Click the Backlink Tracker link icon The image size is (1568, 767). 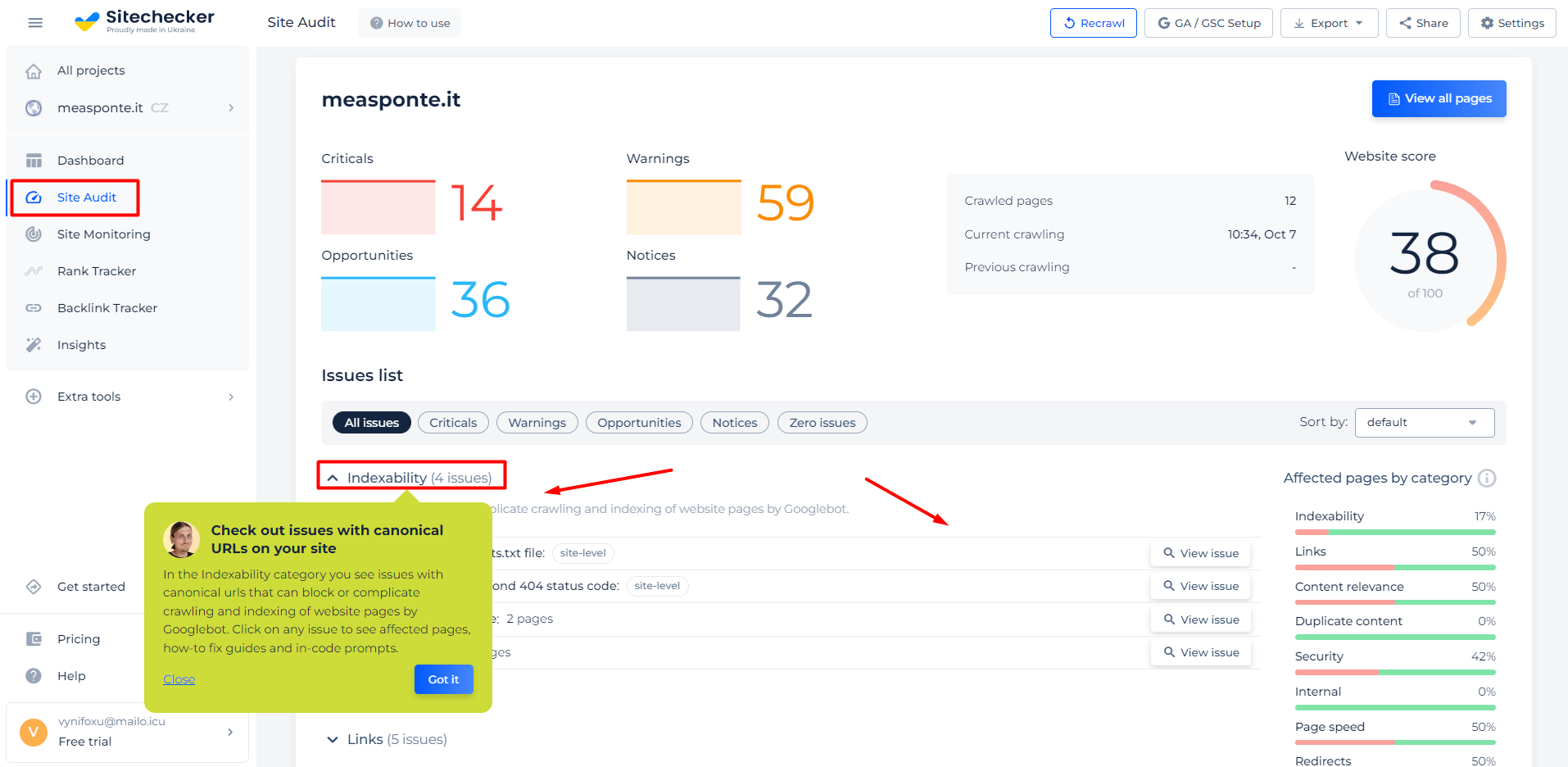pyautogui.click(x=34, y=308)
